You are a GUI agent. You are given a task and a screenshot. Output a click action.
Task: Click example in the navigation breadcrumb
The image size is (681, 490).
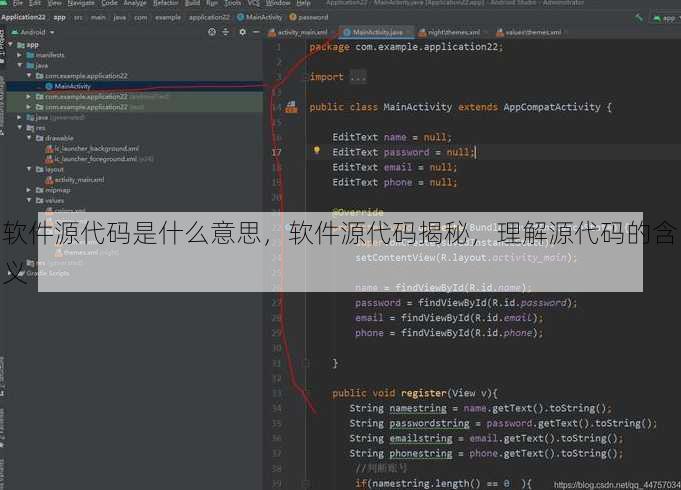tap(168, 18)
